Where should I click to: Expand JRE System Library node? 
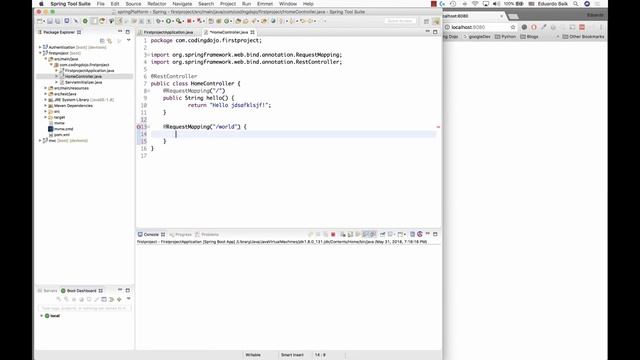click(x=46, y=100)
